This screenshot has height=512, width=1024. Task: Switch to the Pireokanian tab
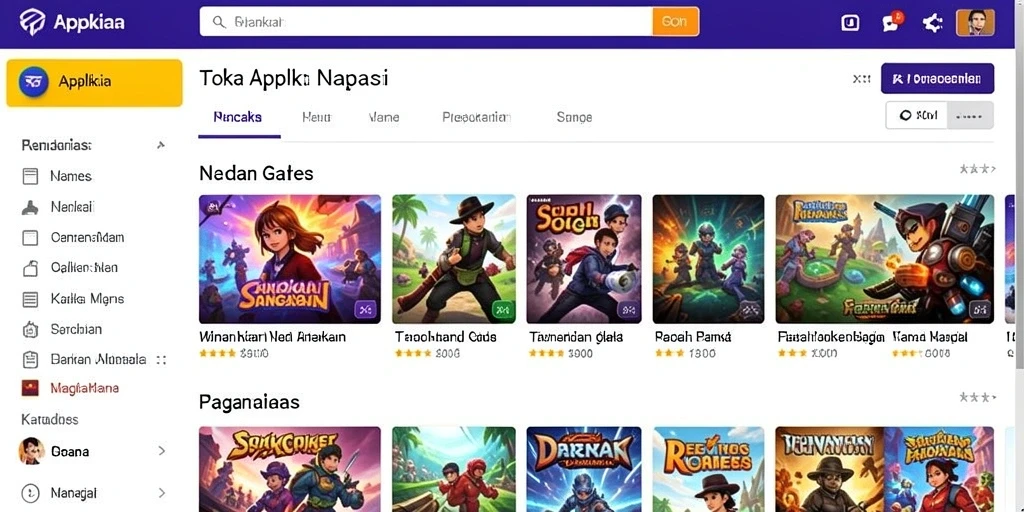tap(476, 118)
